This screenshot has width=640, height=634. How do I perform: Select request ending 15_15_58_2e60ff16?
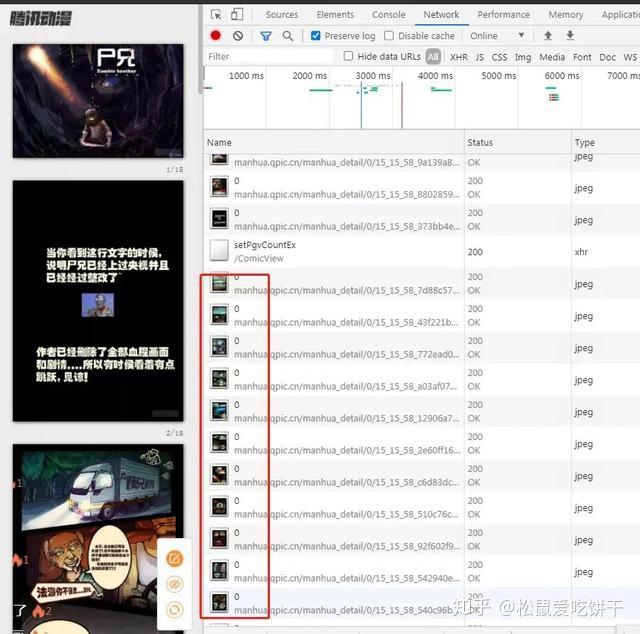(422, 443)
